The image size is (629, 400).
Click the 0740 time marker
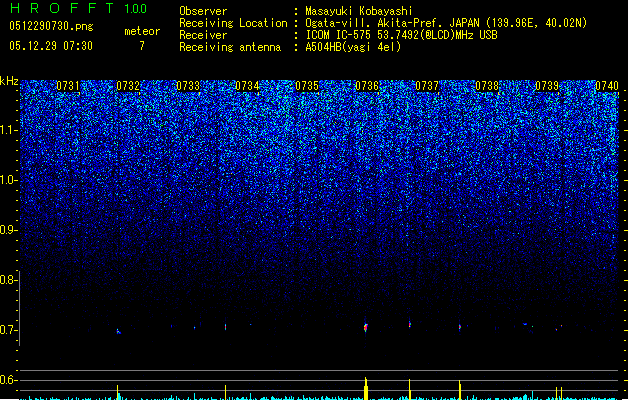pos(607,86)
